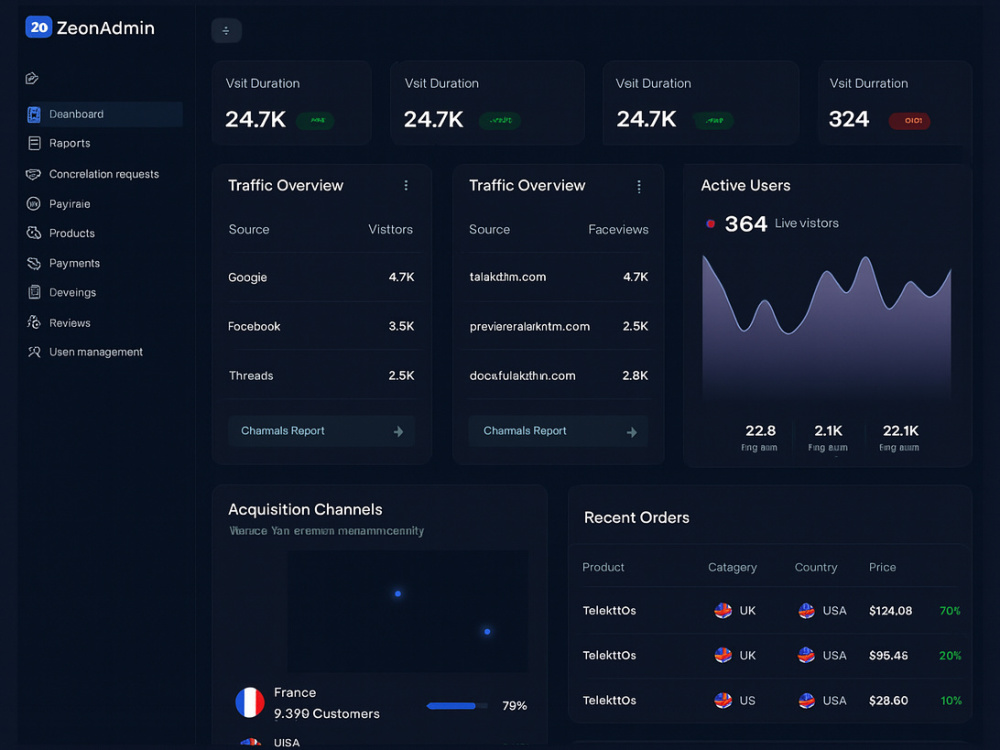Image resolution: width=1000 pixels, height=750 pixels.
Task: Click lower-right blue dot on acquisition map
Action: tap(487, 632)
